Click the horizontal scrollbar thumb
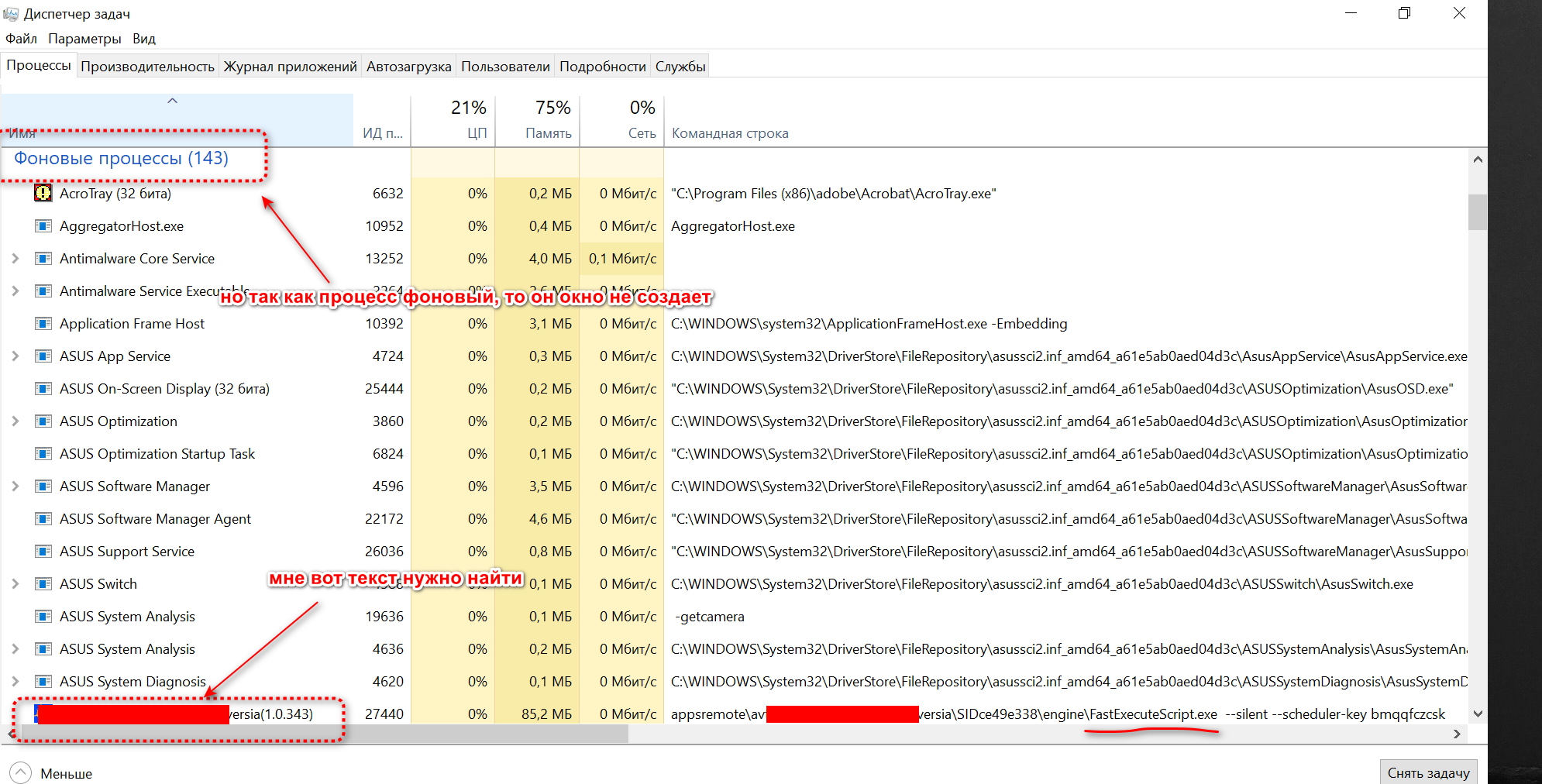Screen dimensions: 1542x784 325,734
